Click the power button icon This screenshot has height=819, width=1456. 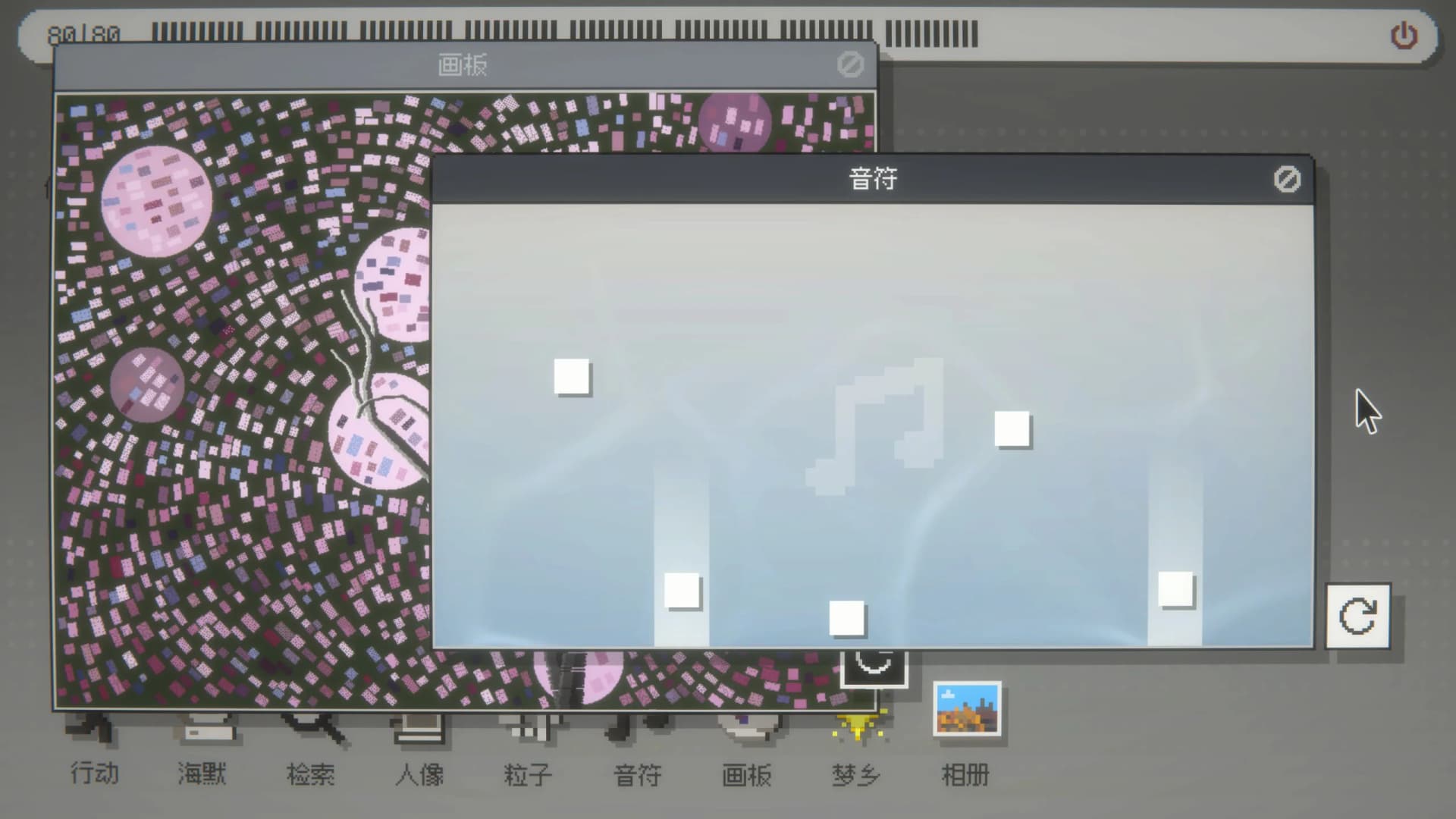coord(1404,36)
